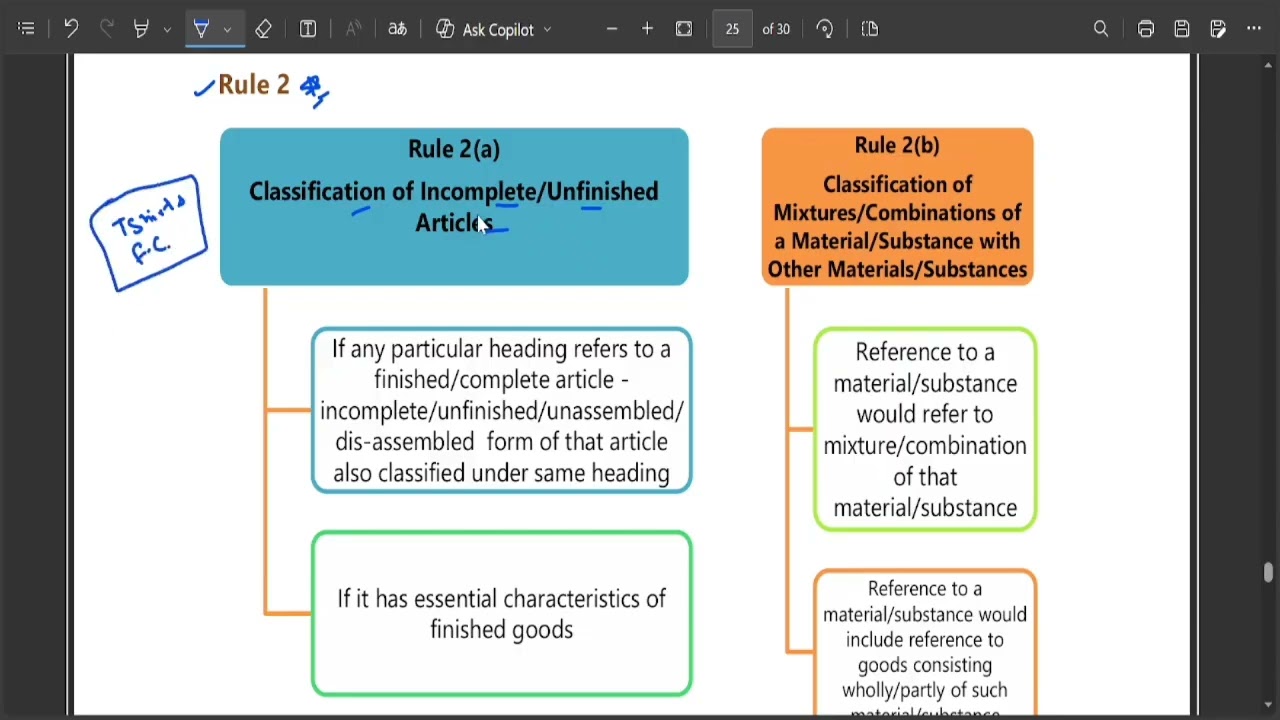Undo the last annotation
1280x720 pixels.
click(x=71, y=29)
